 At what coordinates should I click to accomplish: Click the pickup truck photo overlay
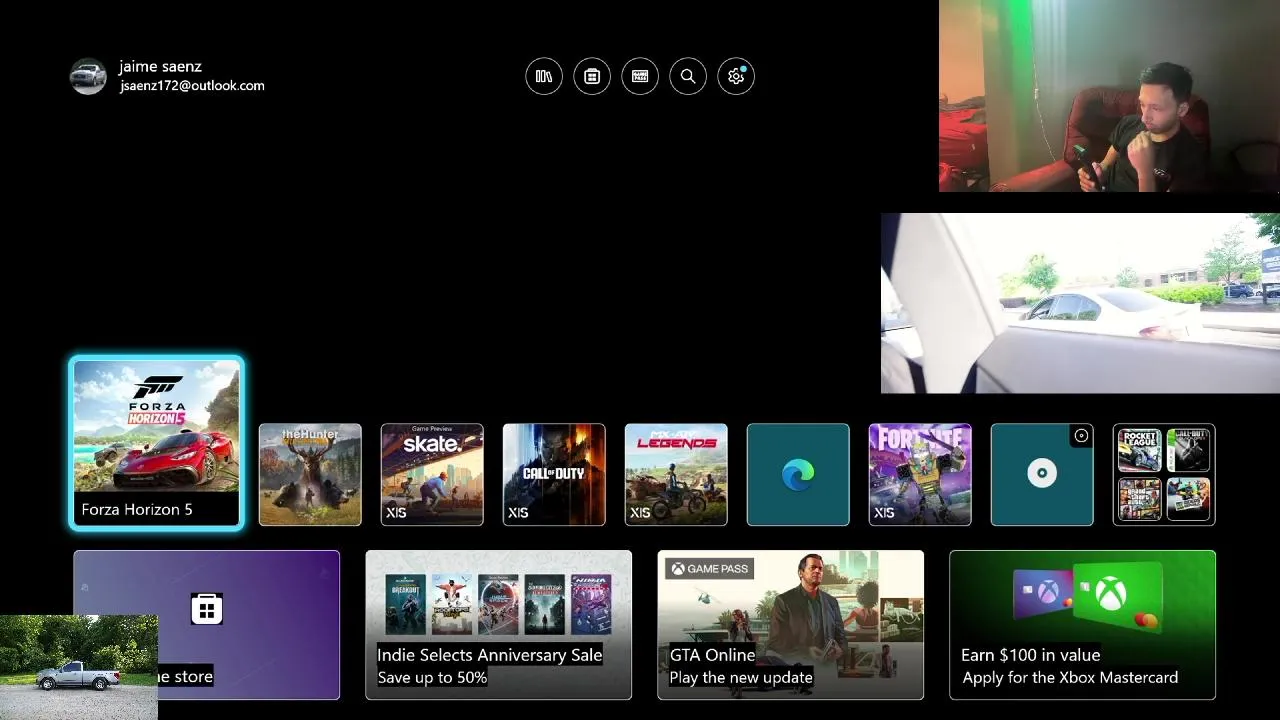click(79, 668)
